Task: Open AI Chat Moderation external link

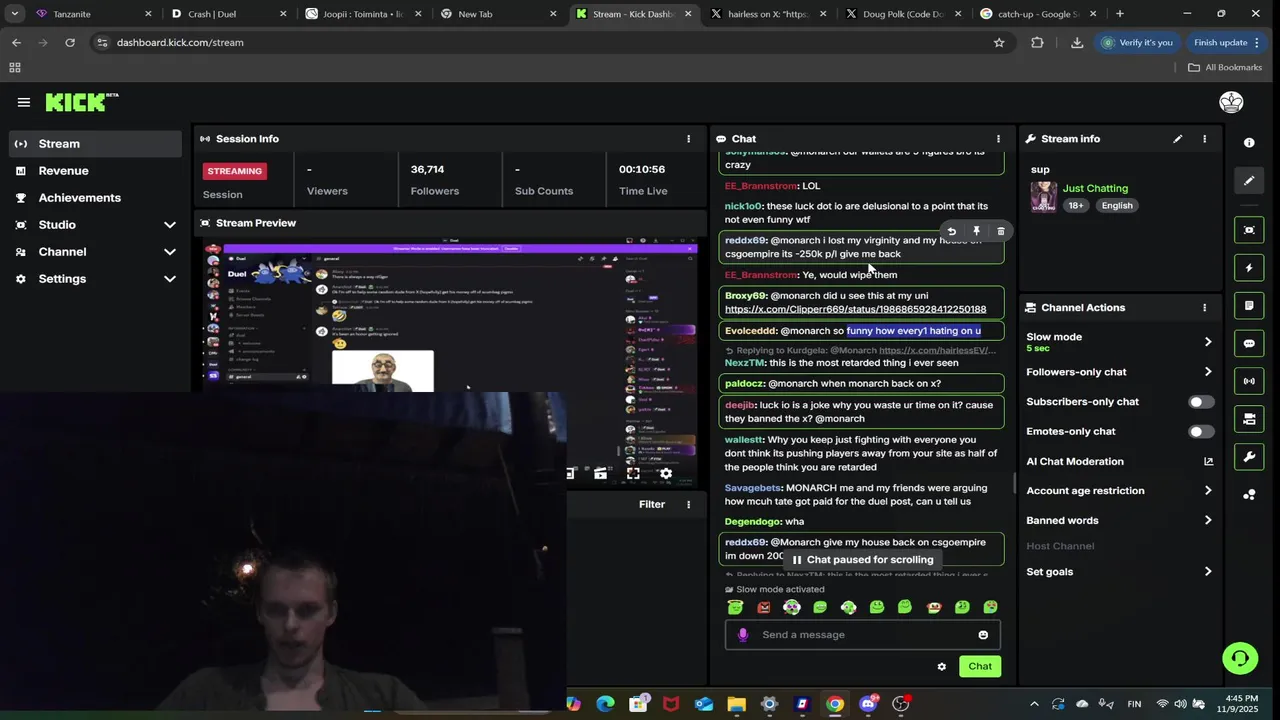Action: pos(1208,462)
